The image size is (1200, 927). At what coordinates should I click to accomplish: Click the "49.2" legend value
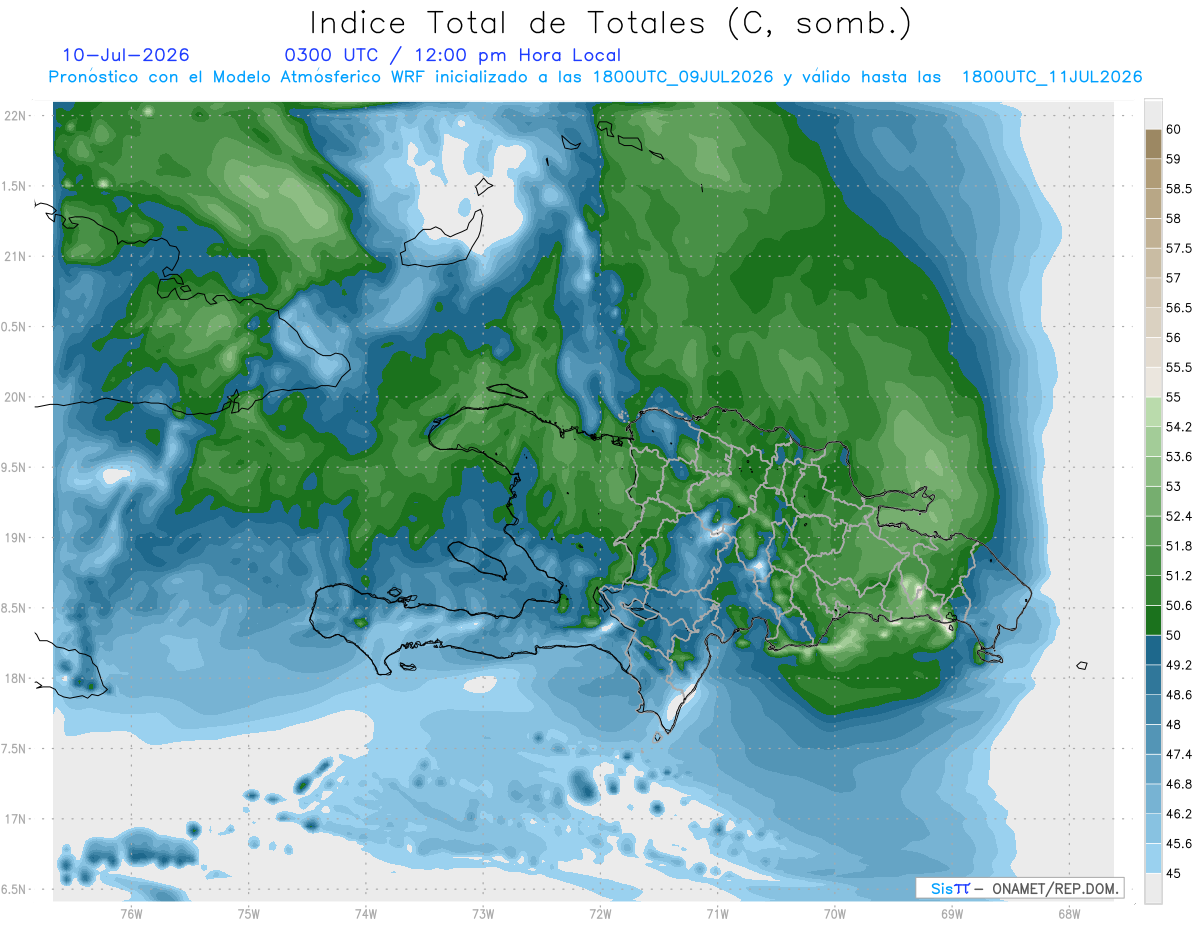[1178, 665]
